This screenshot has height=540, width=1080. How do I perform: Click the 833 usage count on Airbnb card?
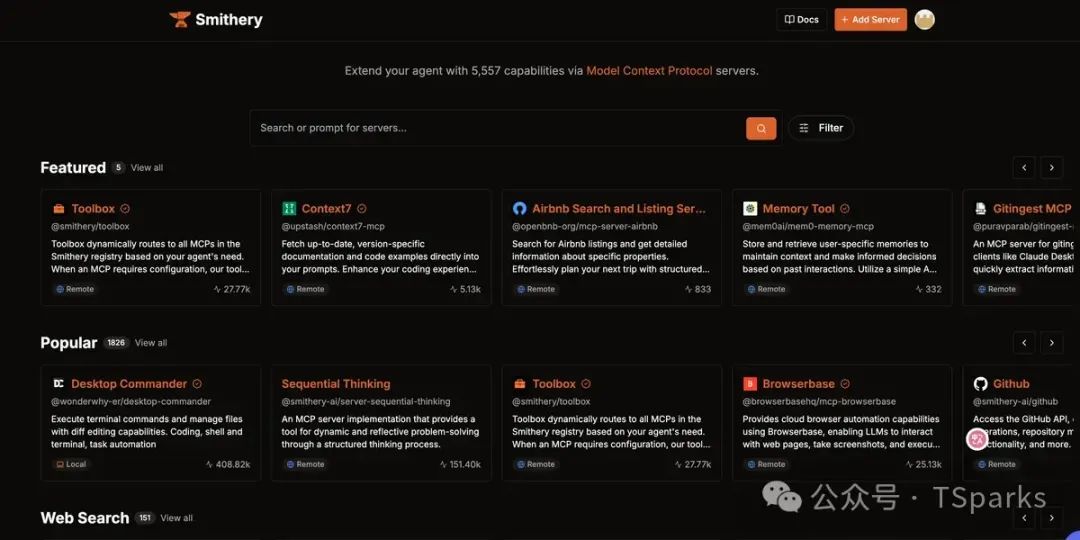coord(698,289)
